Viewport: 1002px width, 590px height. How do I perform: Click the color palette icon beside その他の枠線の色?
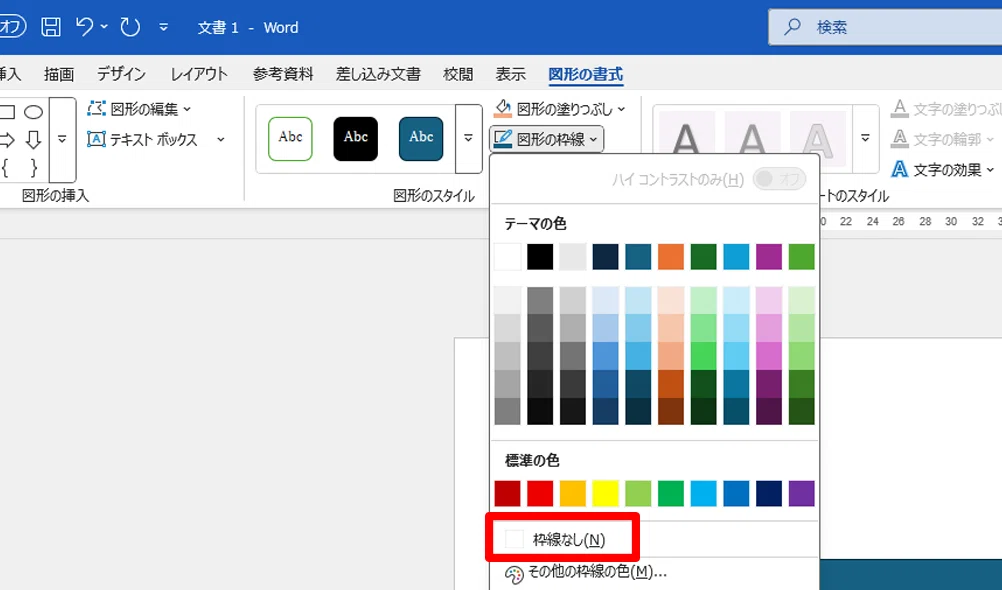[x=514, y=575]
